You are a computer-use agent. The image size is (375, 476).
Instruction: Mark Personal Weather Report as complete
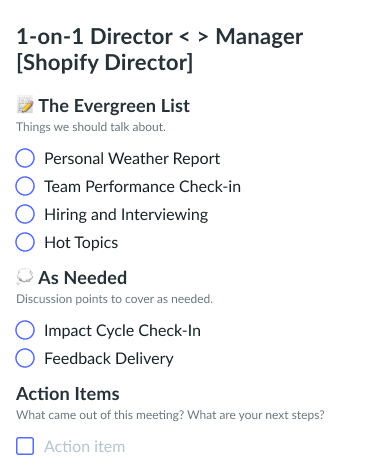click(x=25, y=158)
